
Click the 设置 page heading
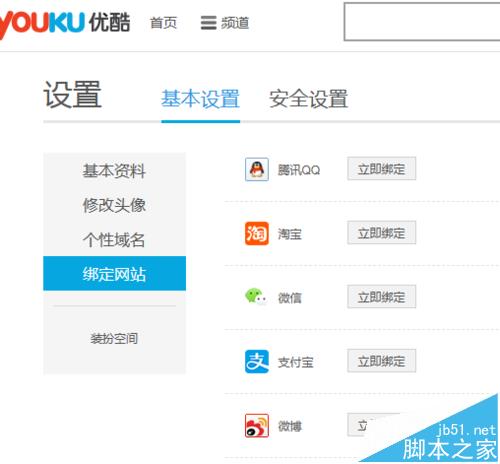tap(72, 95)
